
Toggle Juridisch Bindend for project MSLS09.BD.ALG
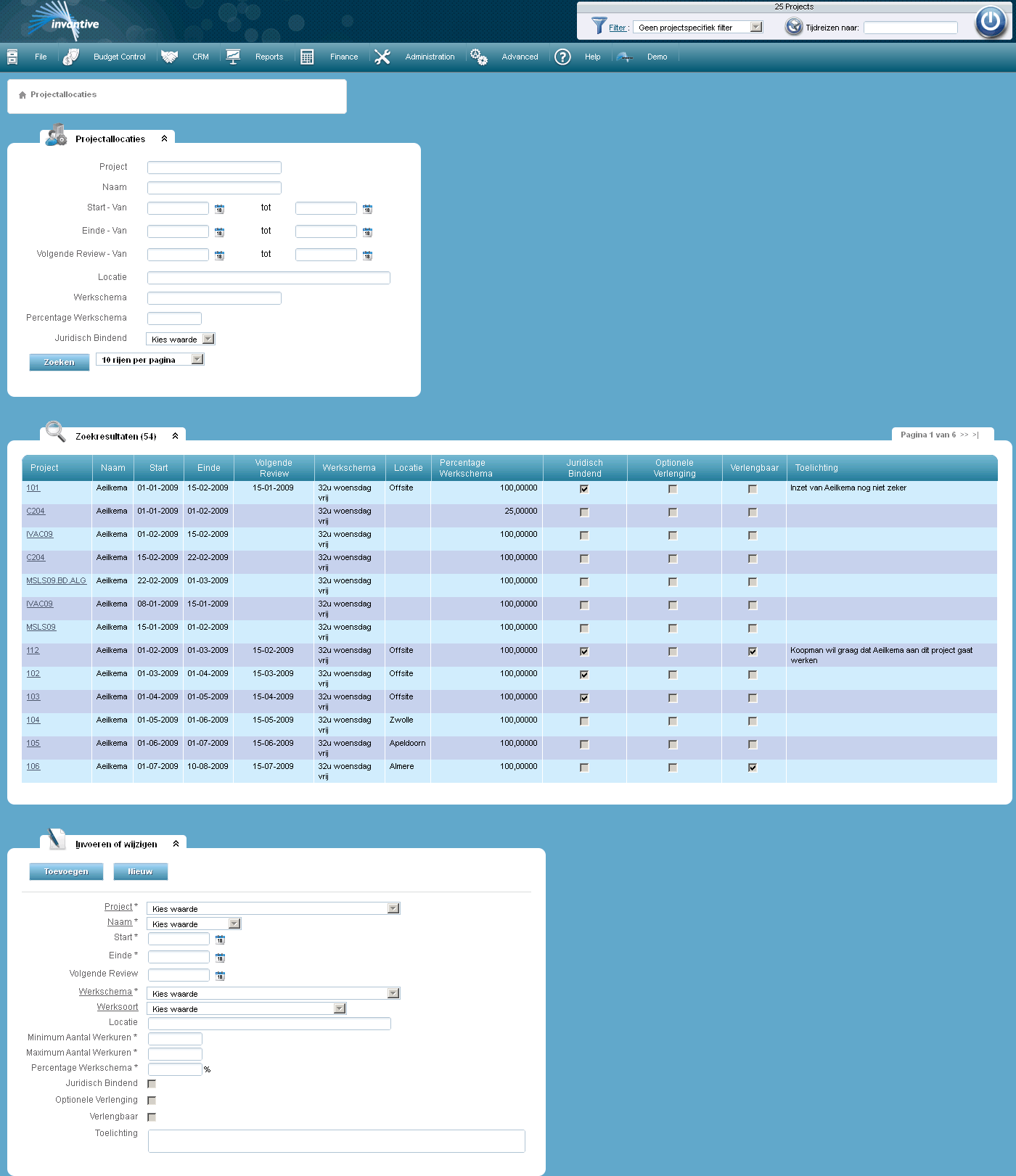[584, 582]
